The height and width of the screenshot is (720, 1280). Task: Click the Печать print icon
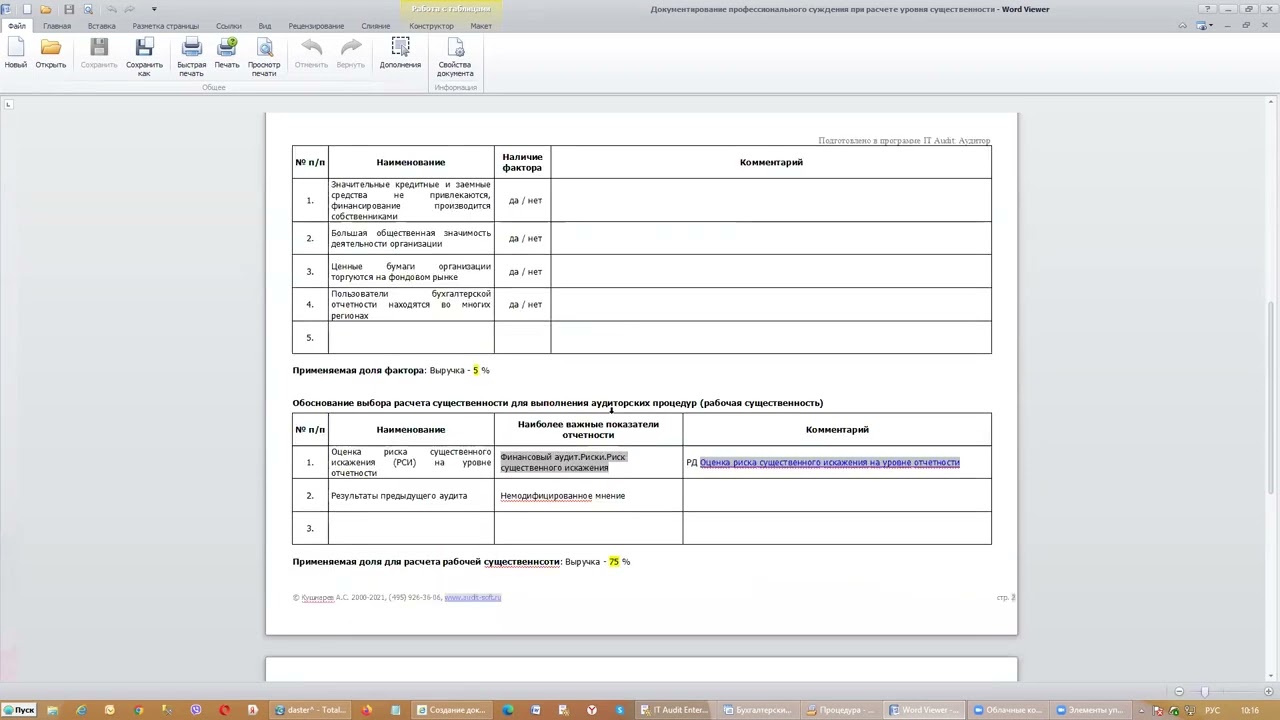coord(227,54)
